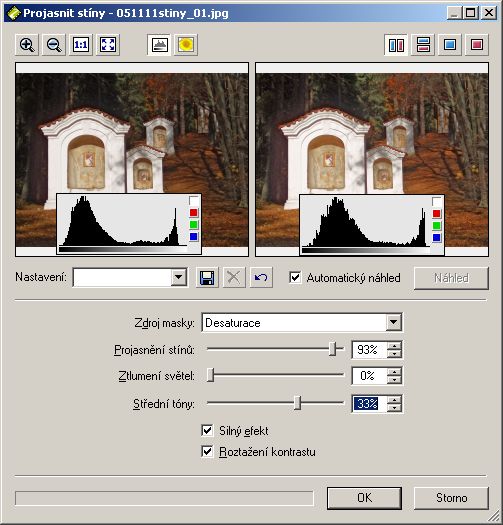The width and height of the screenshot is (503, 525).
Task: Confirm changes with the OK button
Action: coord(364,498)
